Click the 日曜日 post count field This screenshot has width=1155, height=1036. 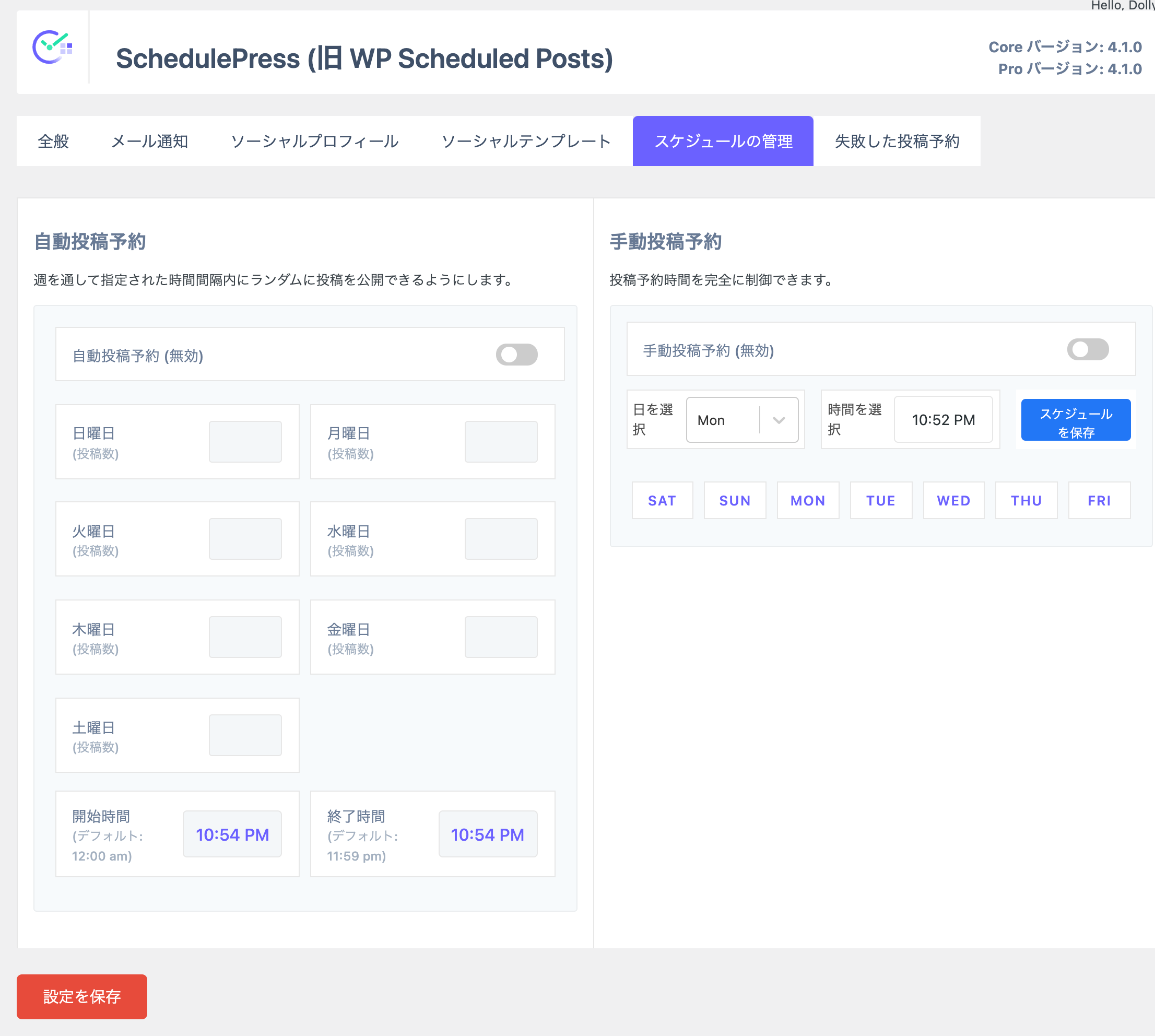click(245, 442)
